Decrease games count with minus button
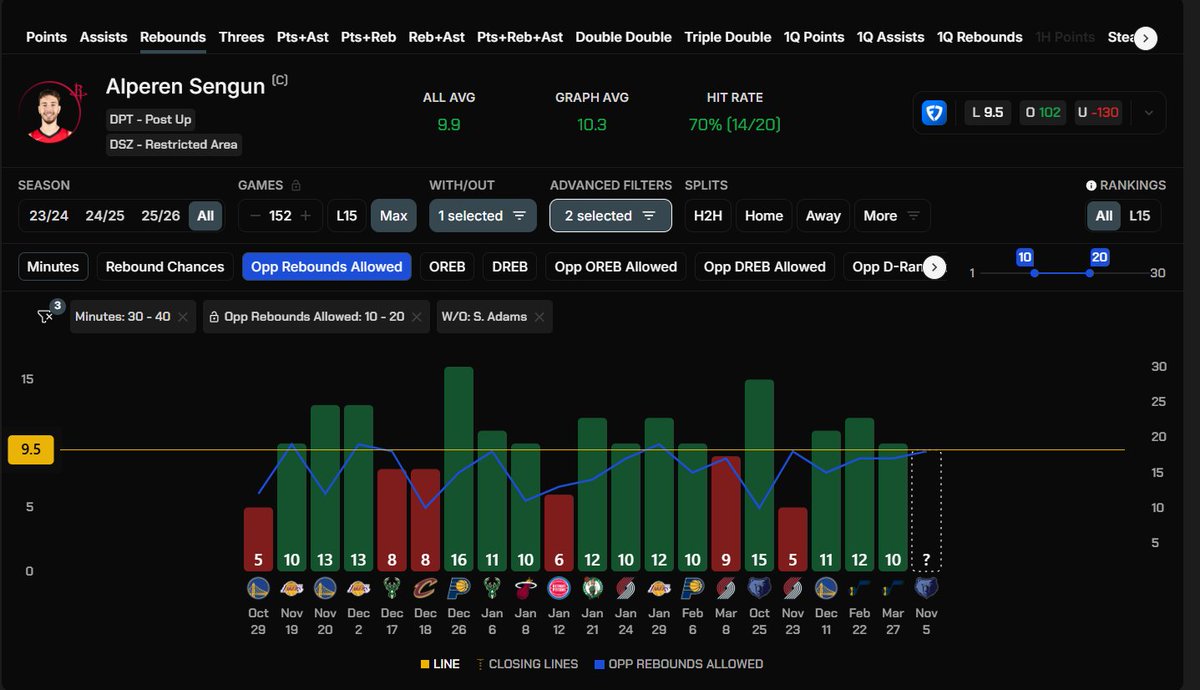Screen dimensions: 1200x690 pyautogui.click(x=255, y=216)
